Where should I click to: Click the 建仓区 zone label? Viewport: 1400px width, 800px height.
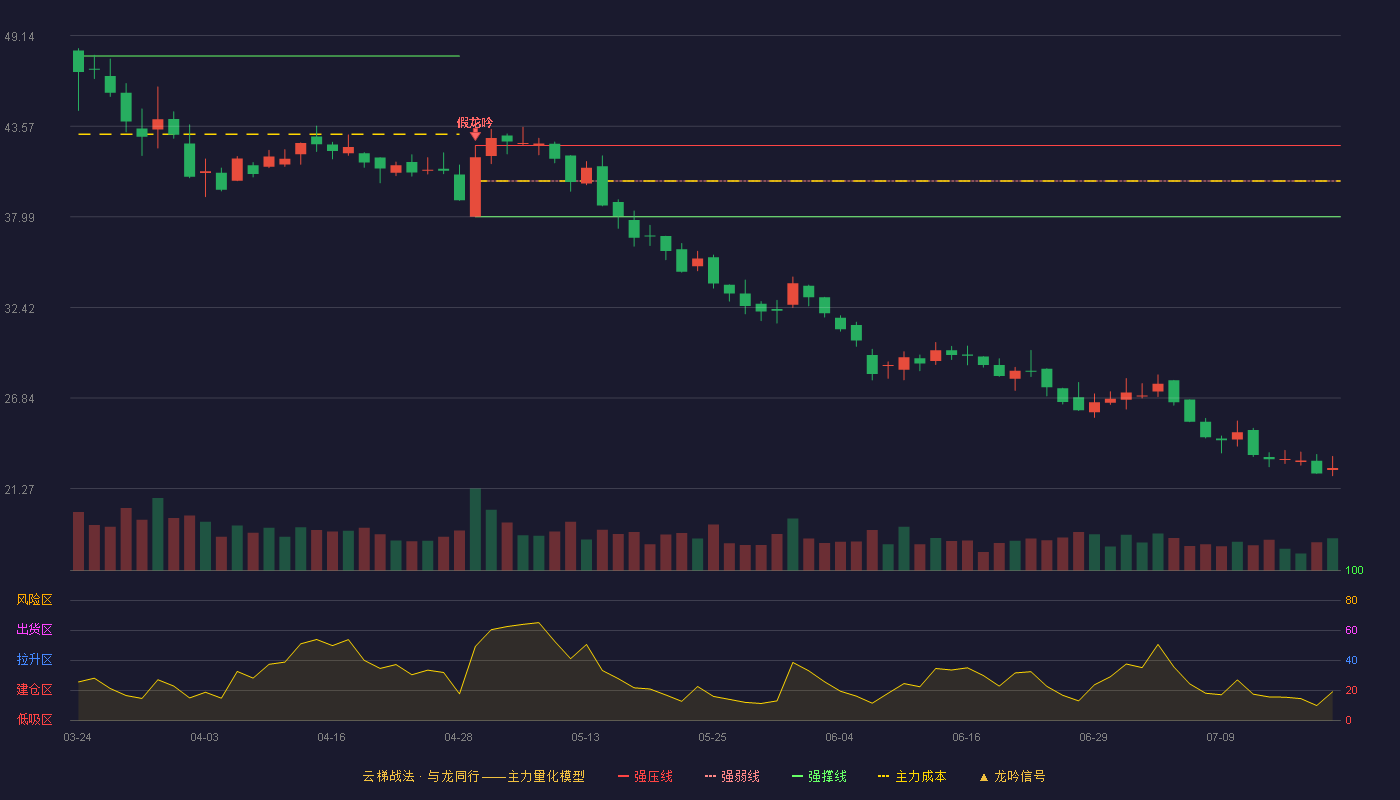coord(34,690)
